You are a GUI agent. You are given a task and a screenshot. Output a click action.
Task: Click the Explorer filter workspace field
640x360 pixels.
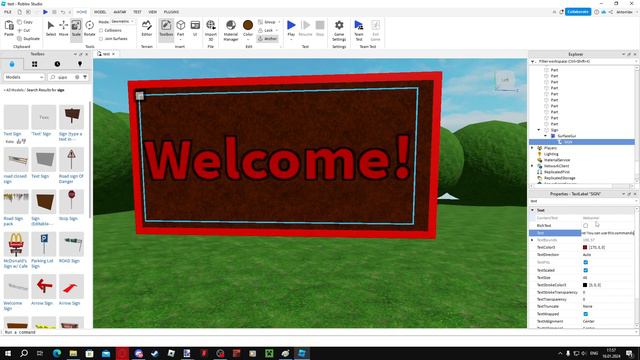click(584, 62)
